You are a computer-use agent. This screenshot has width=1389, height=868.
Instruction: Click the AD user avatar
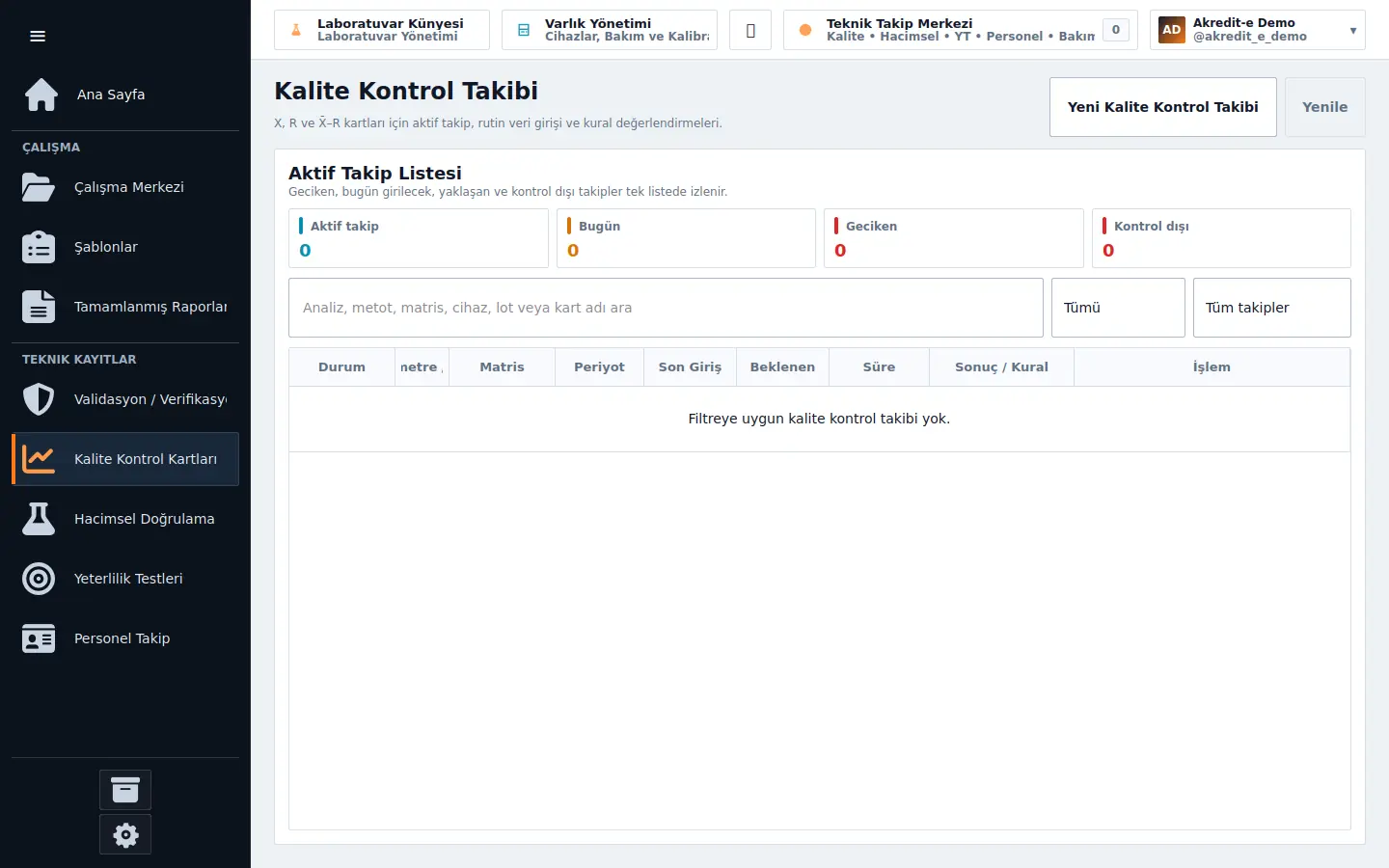tap(1172, 30)
